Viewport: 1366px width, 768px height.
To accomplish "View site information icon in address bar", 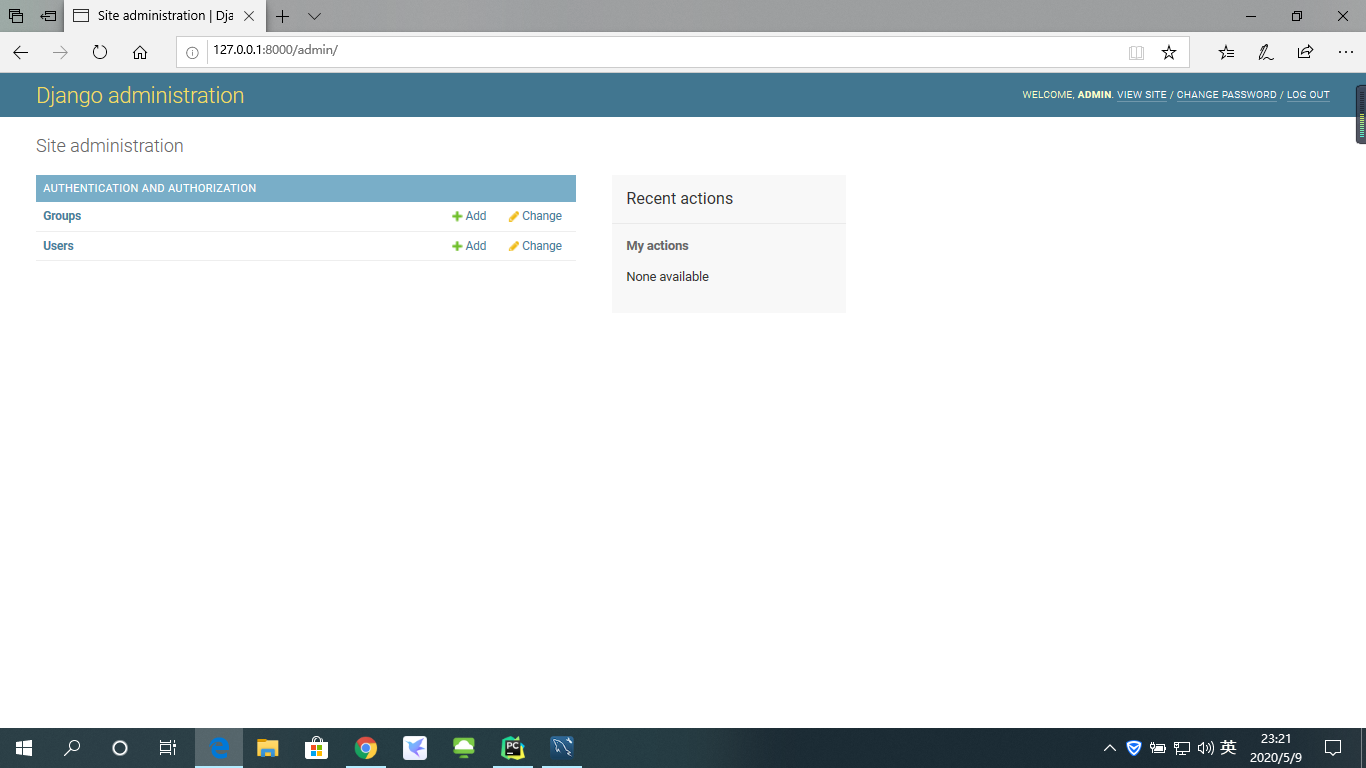I will (x=192, y=52).
